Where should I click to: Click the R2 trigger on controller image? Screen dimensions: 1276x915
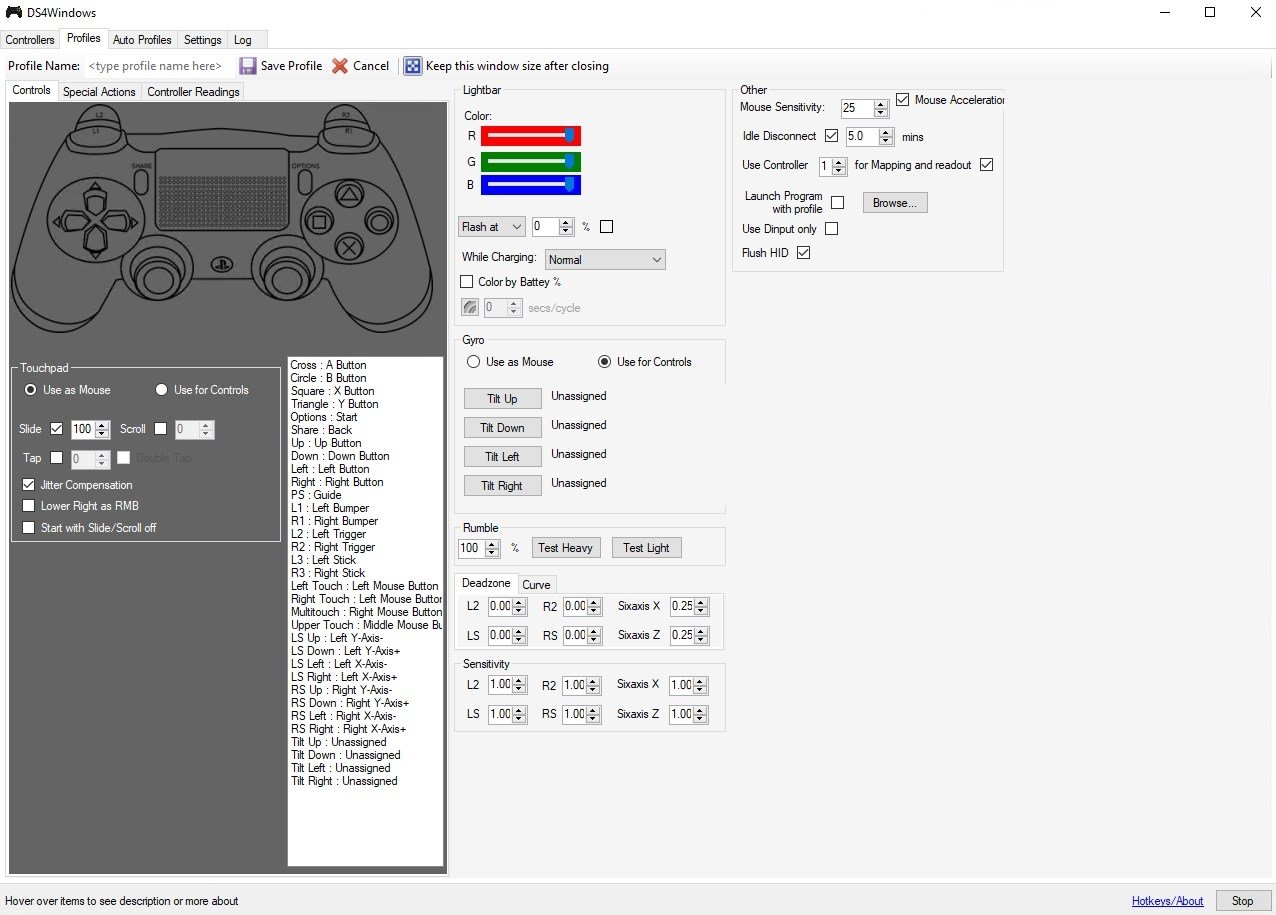(346, 115)
